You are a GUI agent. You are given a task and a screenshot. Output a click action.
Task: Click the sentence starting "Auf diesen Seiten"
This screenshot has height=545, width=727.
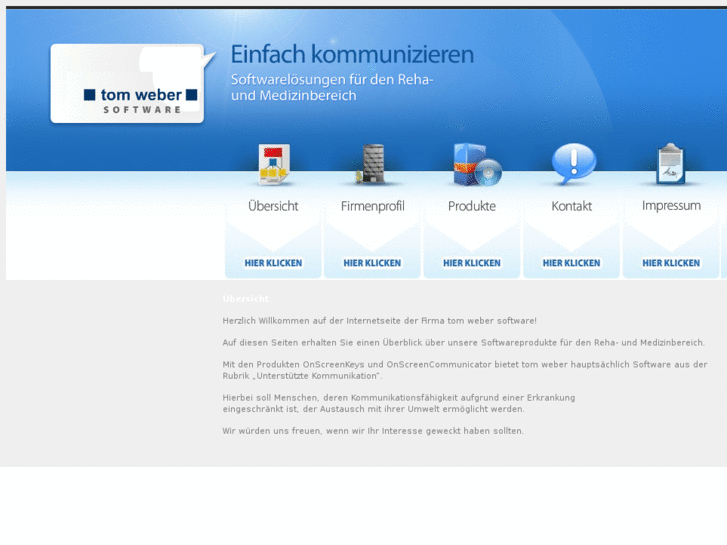463,343
